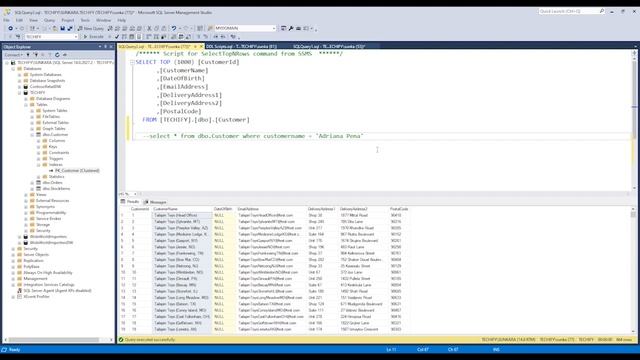
Task: Open the Help menu
Action: [122, 20]
